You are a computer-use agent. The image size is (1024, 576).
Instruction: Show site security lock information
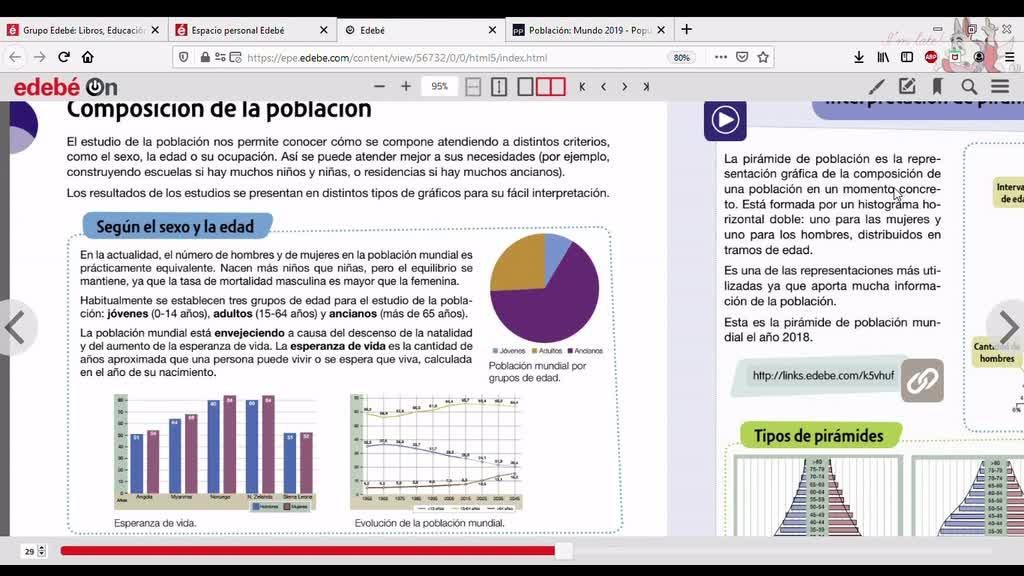204,57
